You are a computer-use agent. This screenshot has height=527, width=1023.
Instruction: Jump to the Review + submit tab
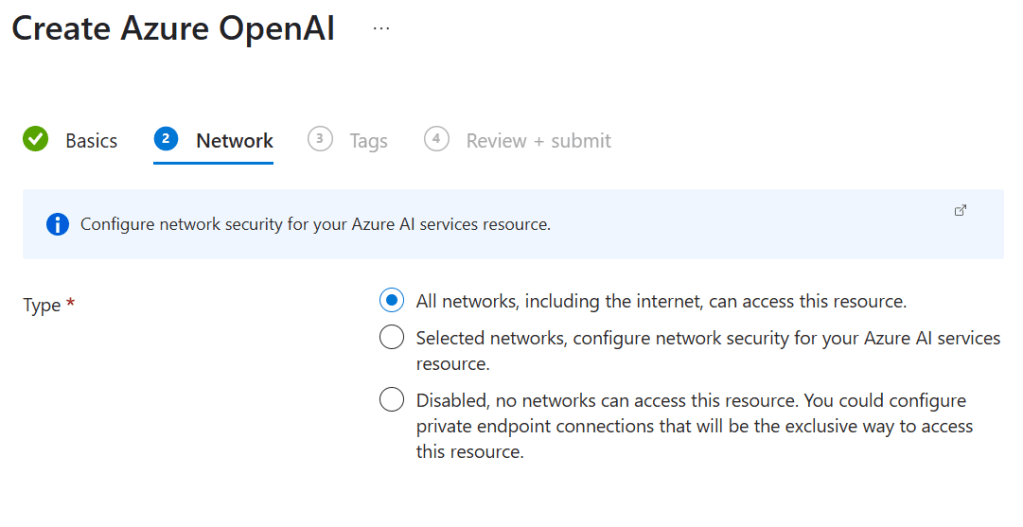click(x=538, y=141)
